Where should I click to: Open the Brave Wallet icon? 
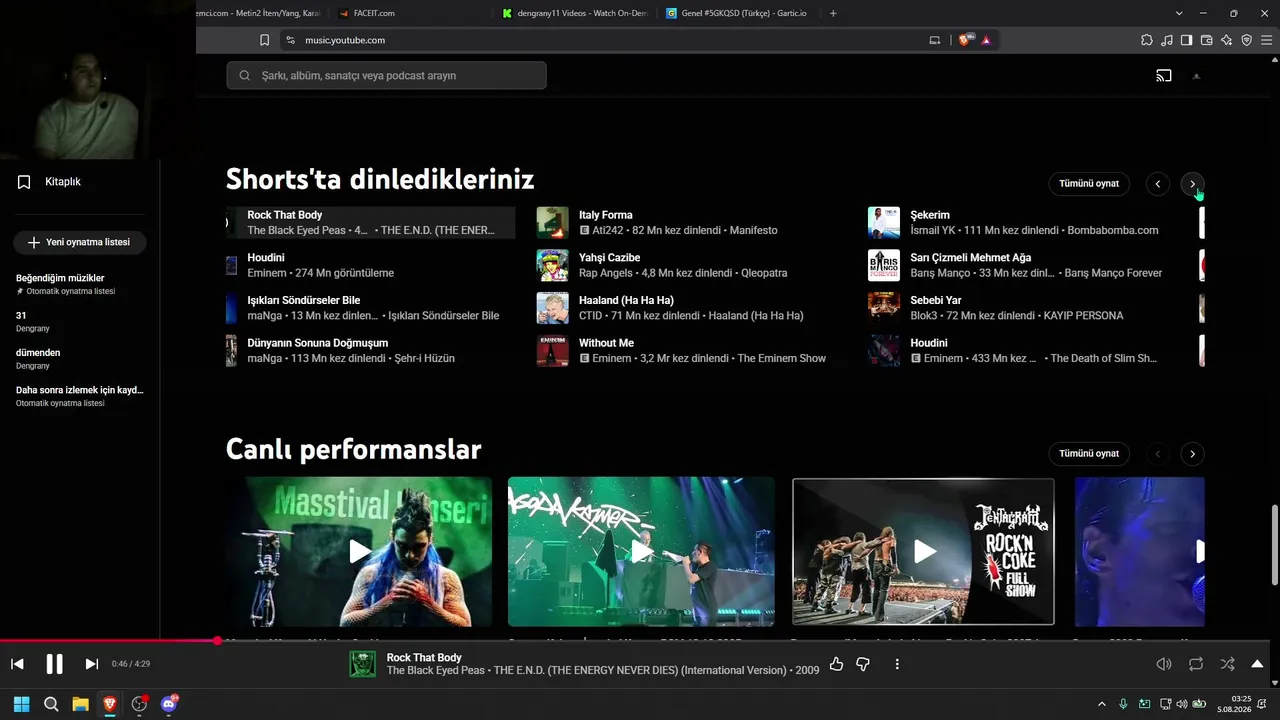[x=1206, y=40]
